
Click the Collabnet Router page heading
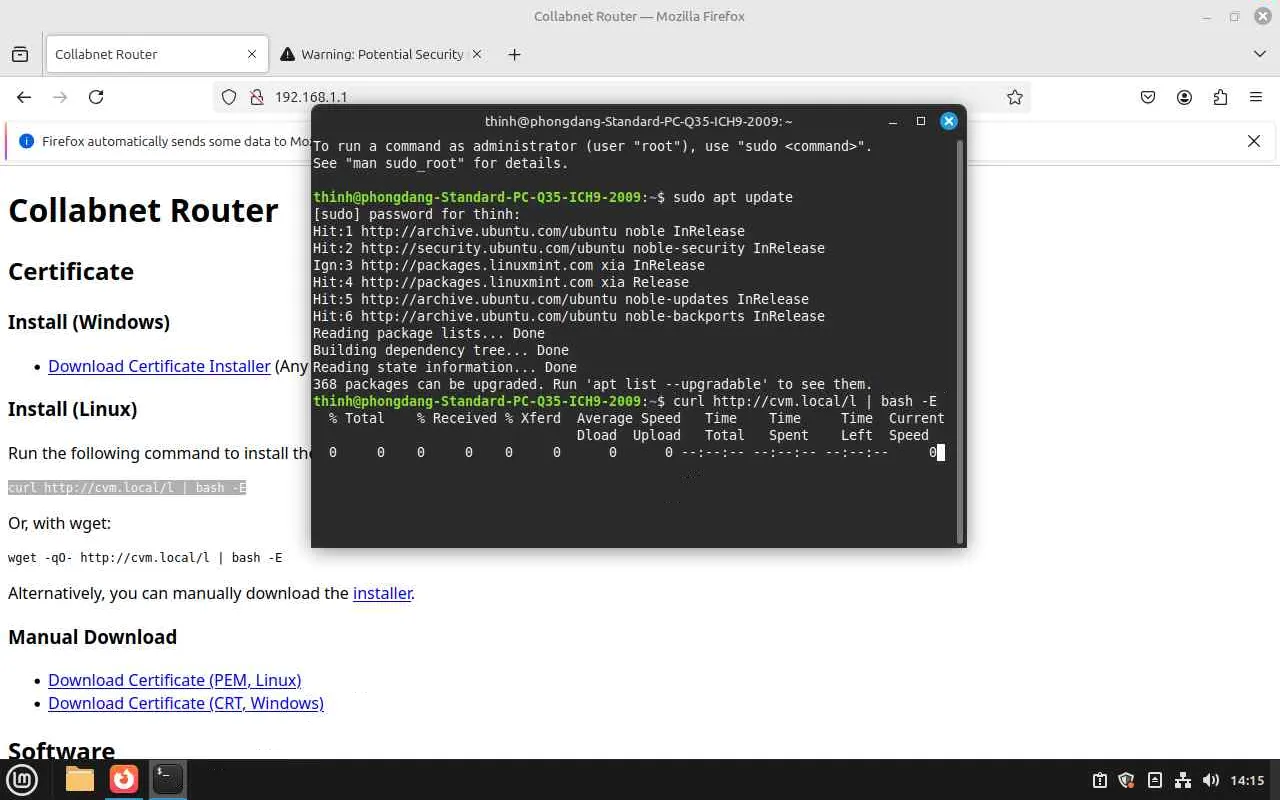pos(143,210)
